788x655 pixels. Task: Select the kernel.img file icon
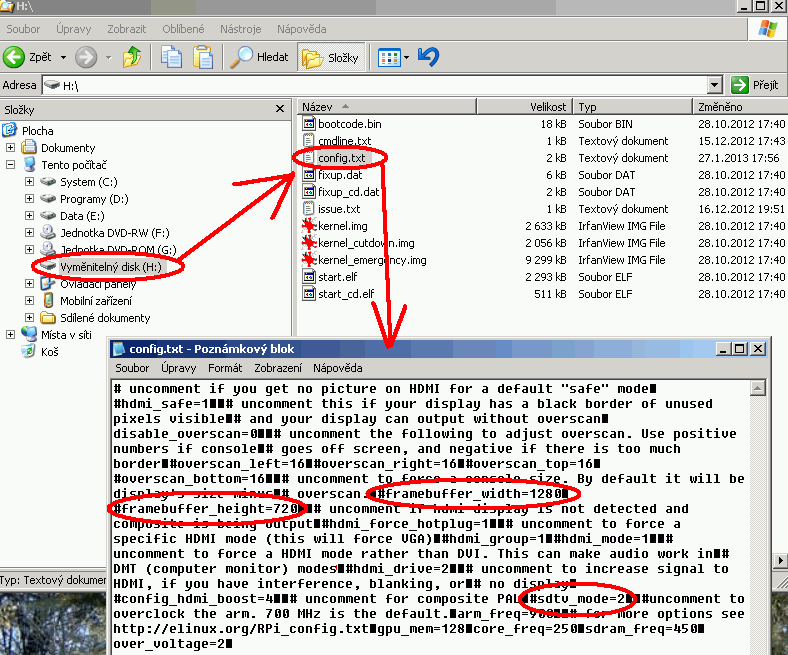309,226
